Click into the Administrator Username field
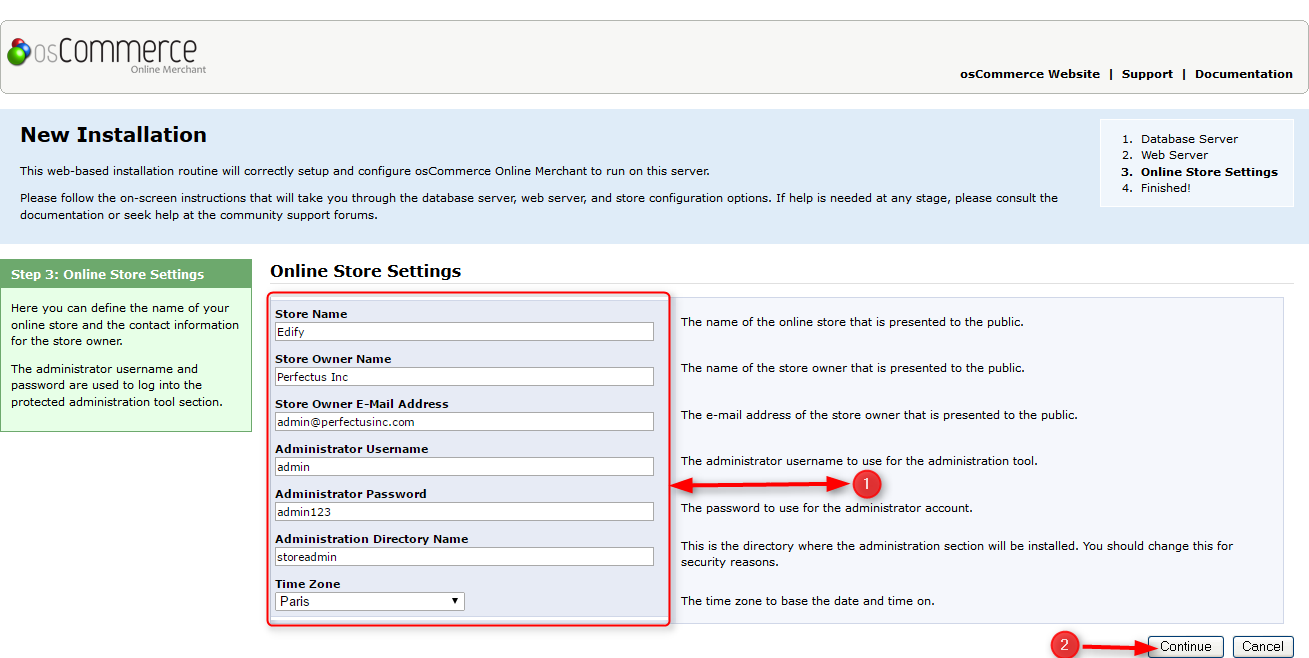 pyautogui.click(x=464, y=466)
